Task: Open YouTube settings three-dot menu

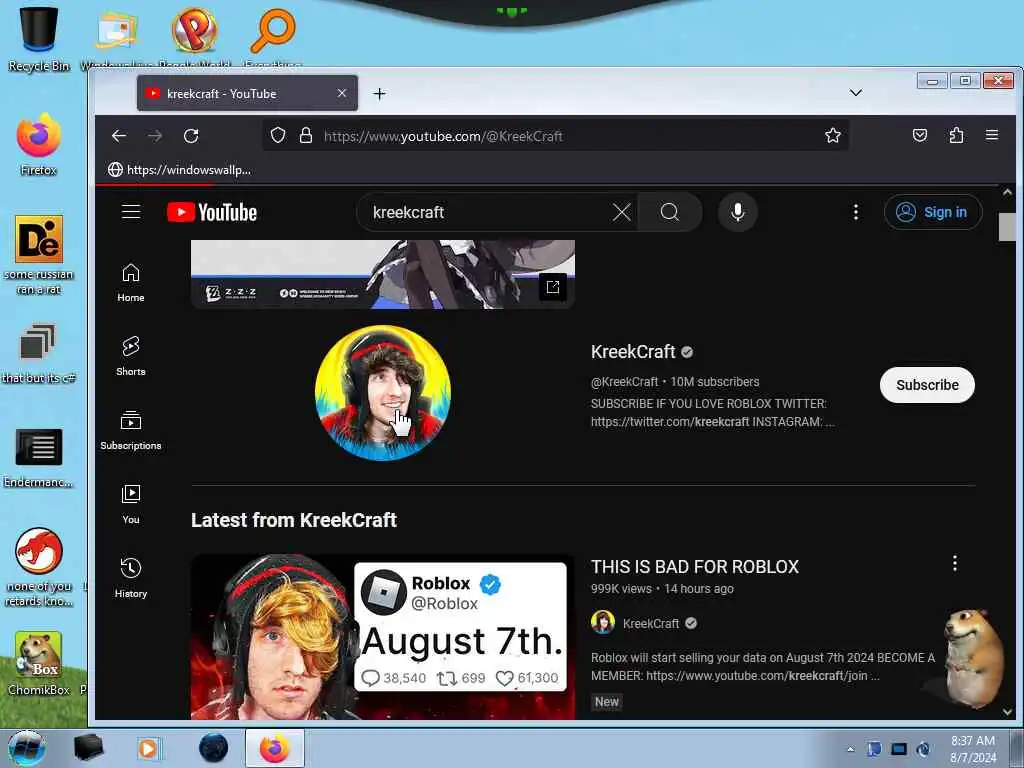Action: 856,212
